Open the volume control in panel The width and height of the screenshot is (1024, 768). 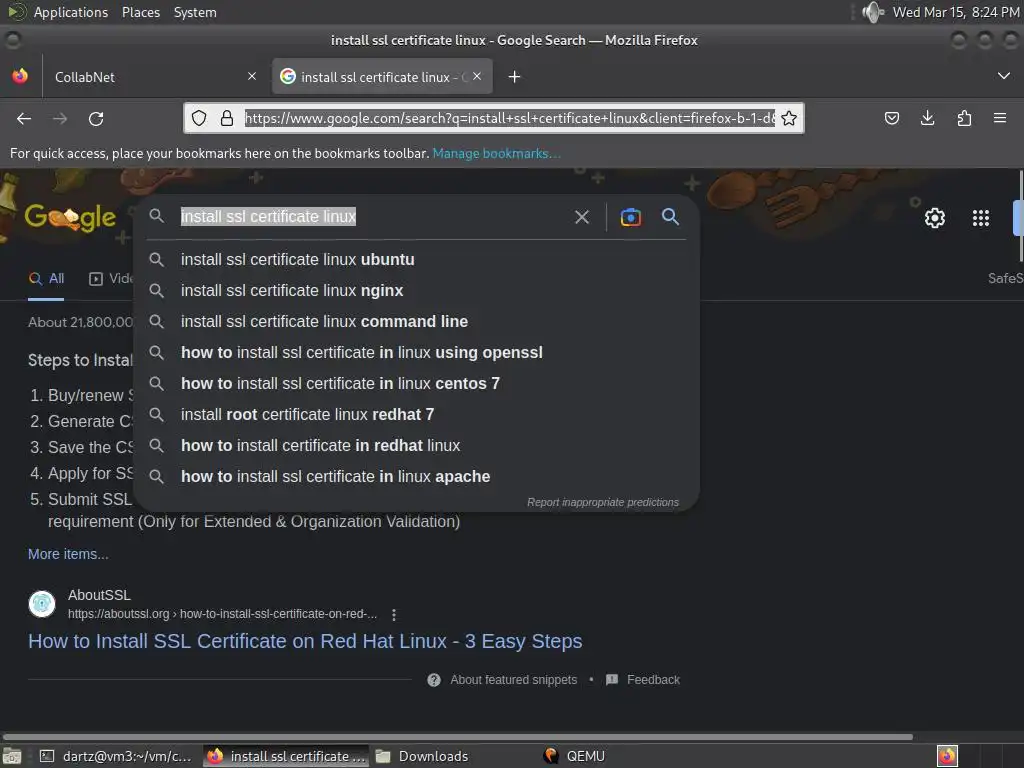coord(872,12)
